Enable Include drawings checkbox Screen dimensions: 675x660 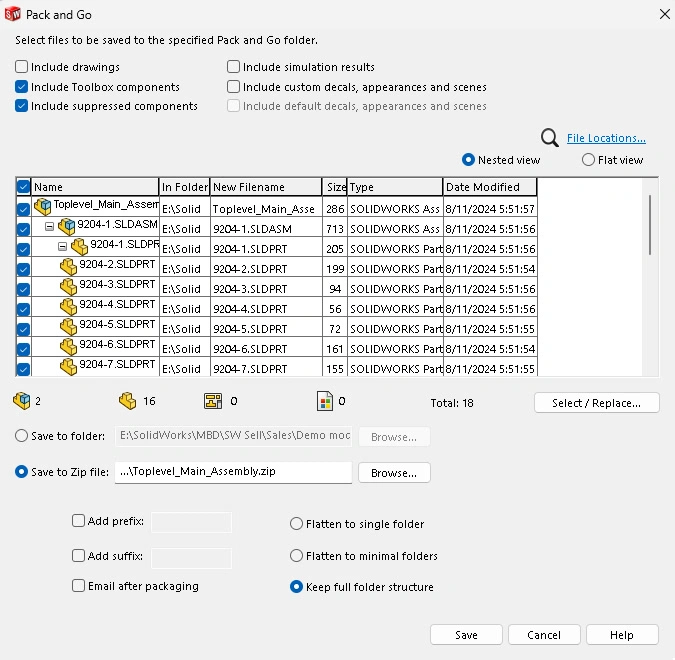pyautogui.click(x=22, y=67)
